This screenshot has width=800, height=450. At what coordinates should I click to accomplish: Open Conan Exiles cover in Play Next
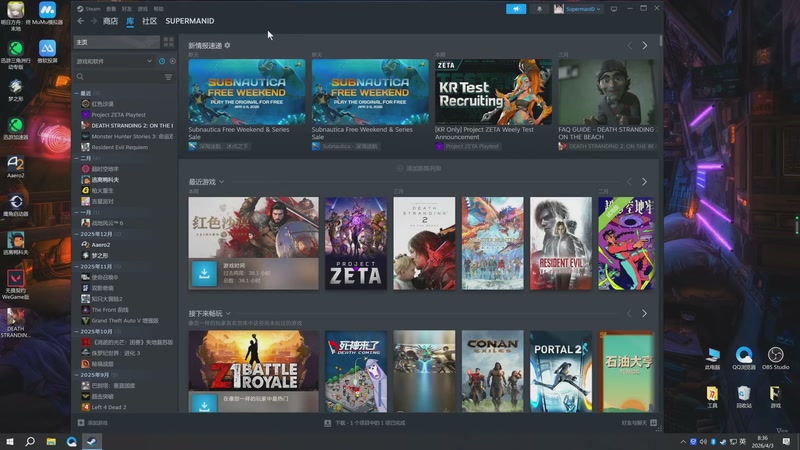tap(492, 371)
